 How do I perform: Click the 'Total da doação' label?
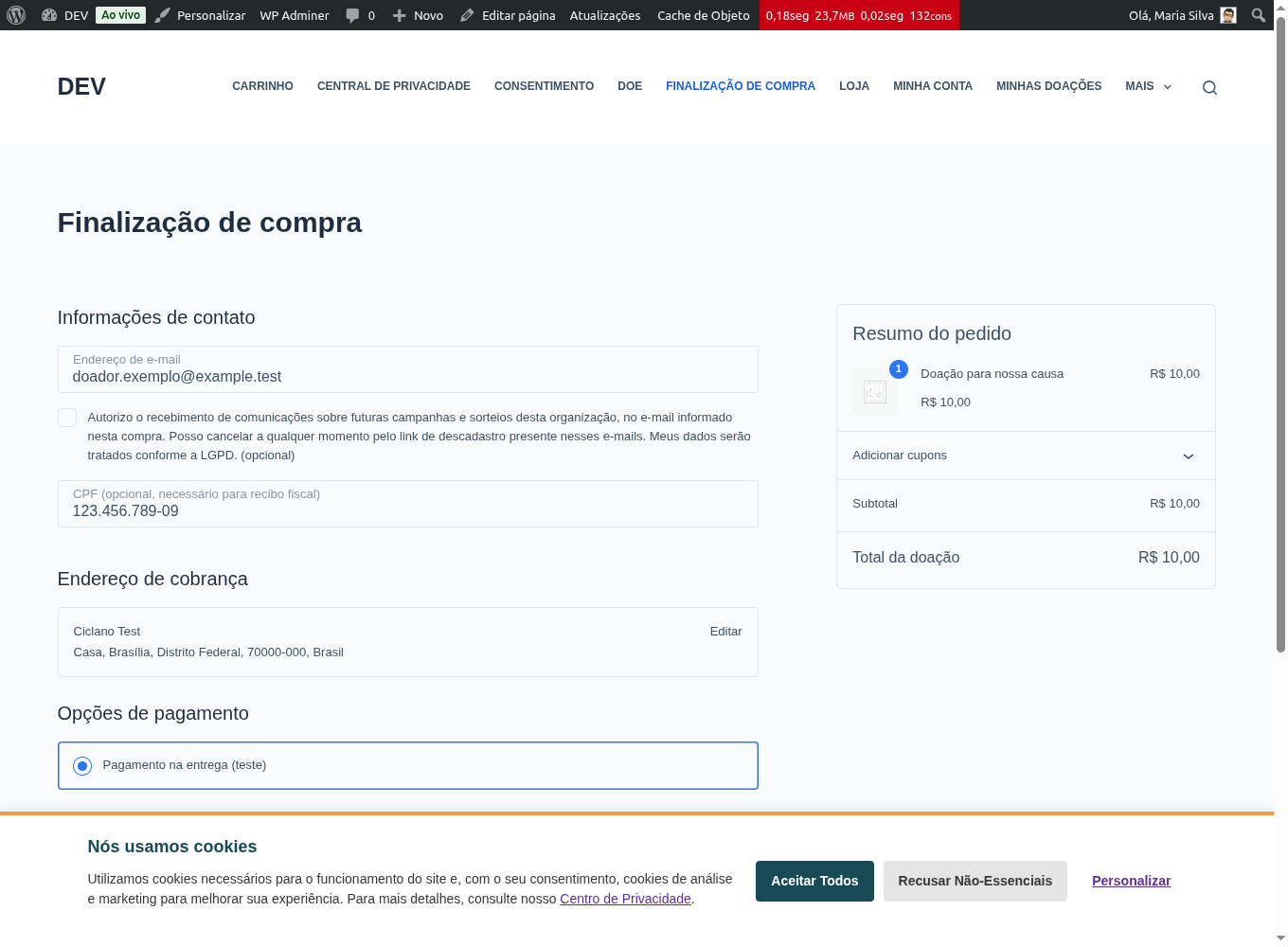point(905,558)
